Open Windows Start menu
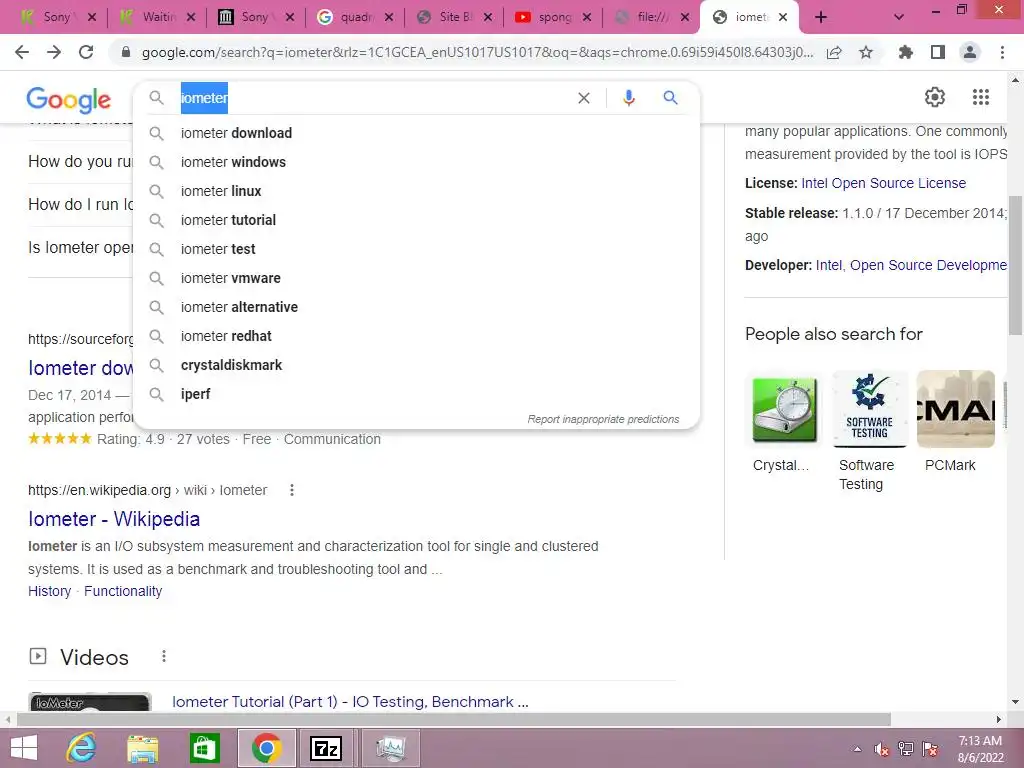The image size is (1024, 768). click(24, 748)
